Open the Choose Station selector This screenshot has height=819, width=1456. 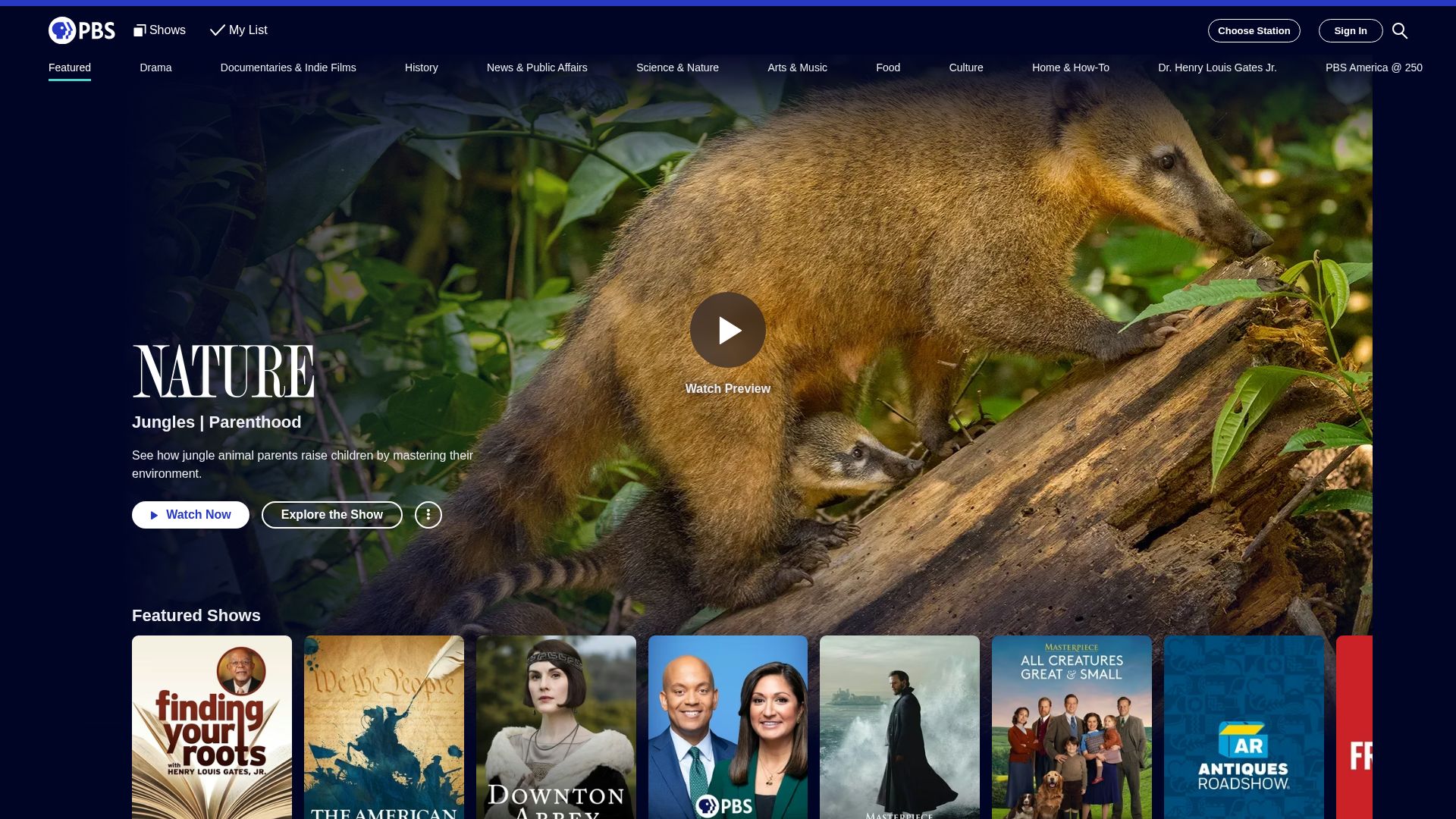point(1254,30)
